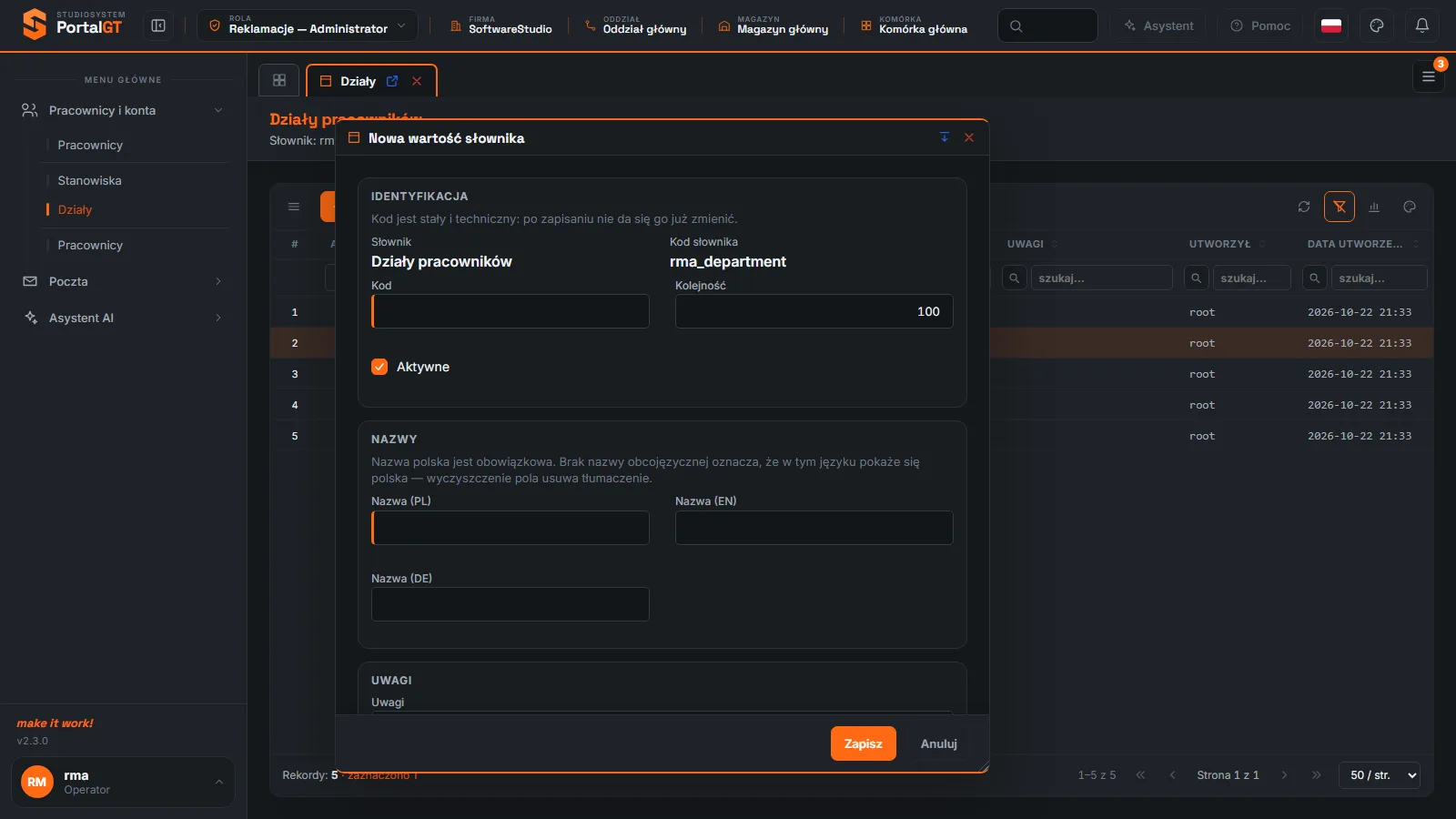
Task: Click the Zapisz button
Action: [863, 743]
